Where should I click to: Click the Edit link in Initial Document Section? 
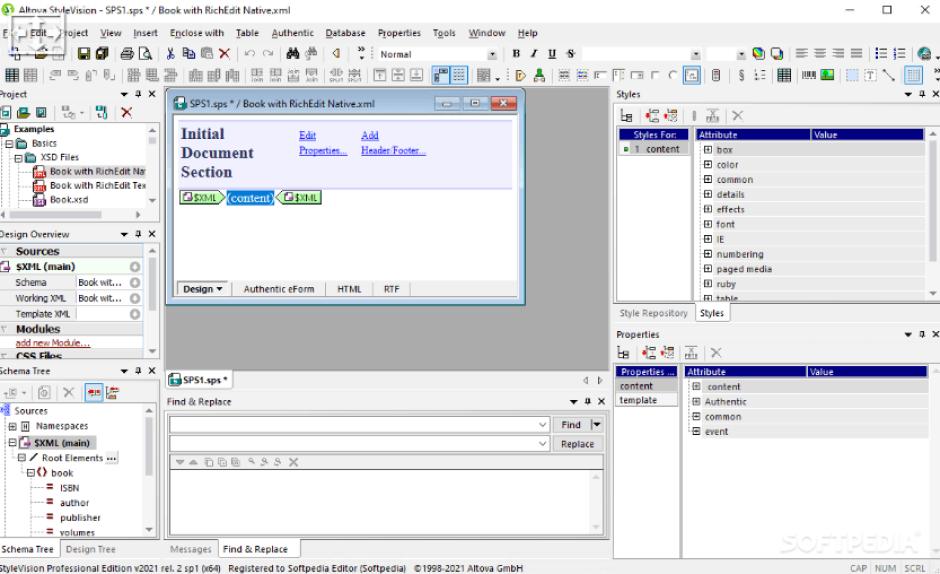(308, 136)
